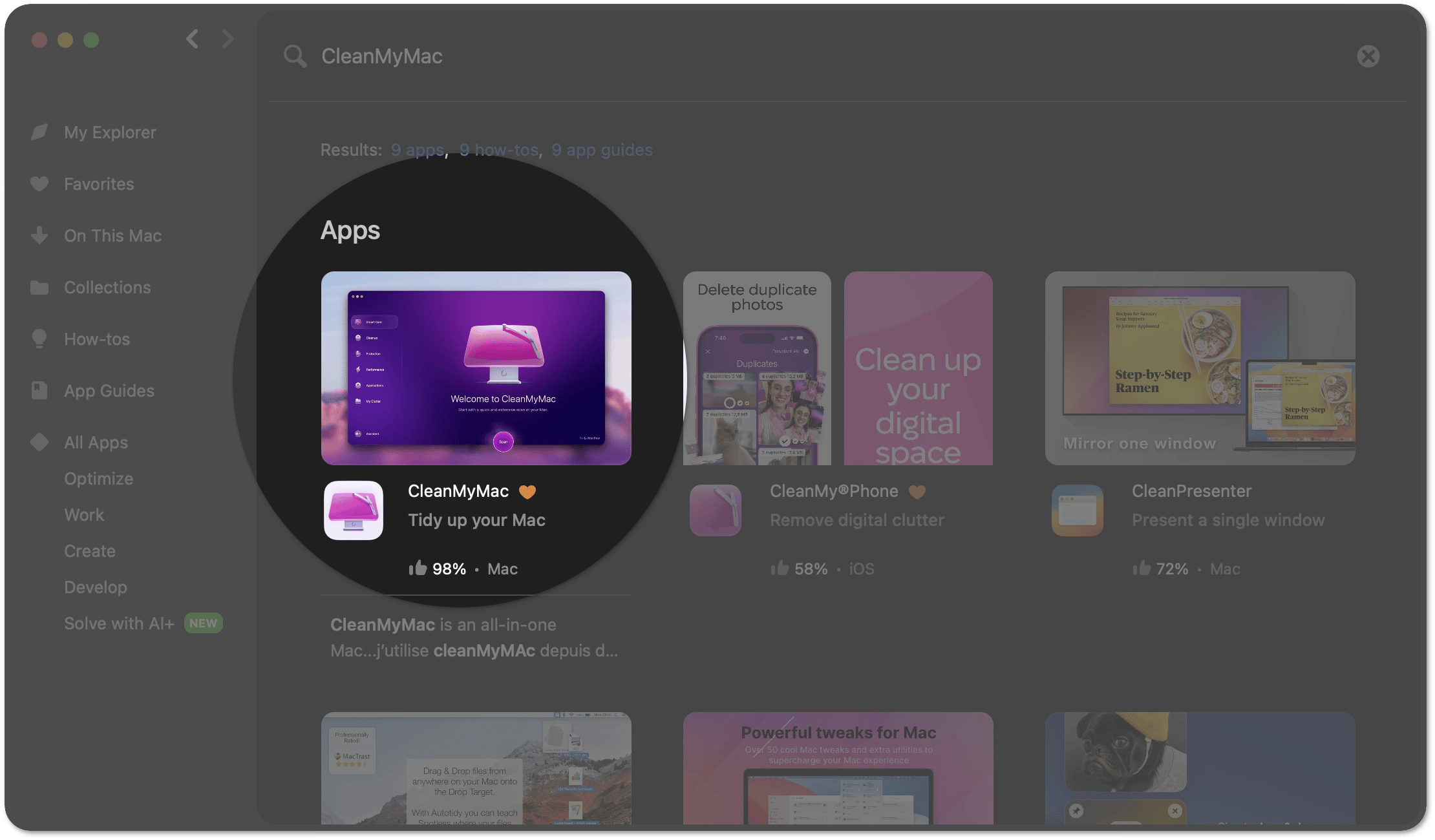Image resolution: width=1435 pixels, height=840 pixels.
Task: Click the Tidy up your Mac subtitle
Action: pos(476,520)
